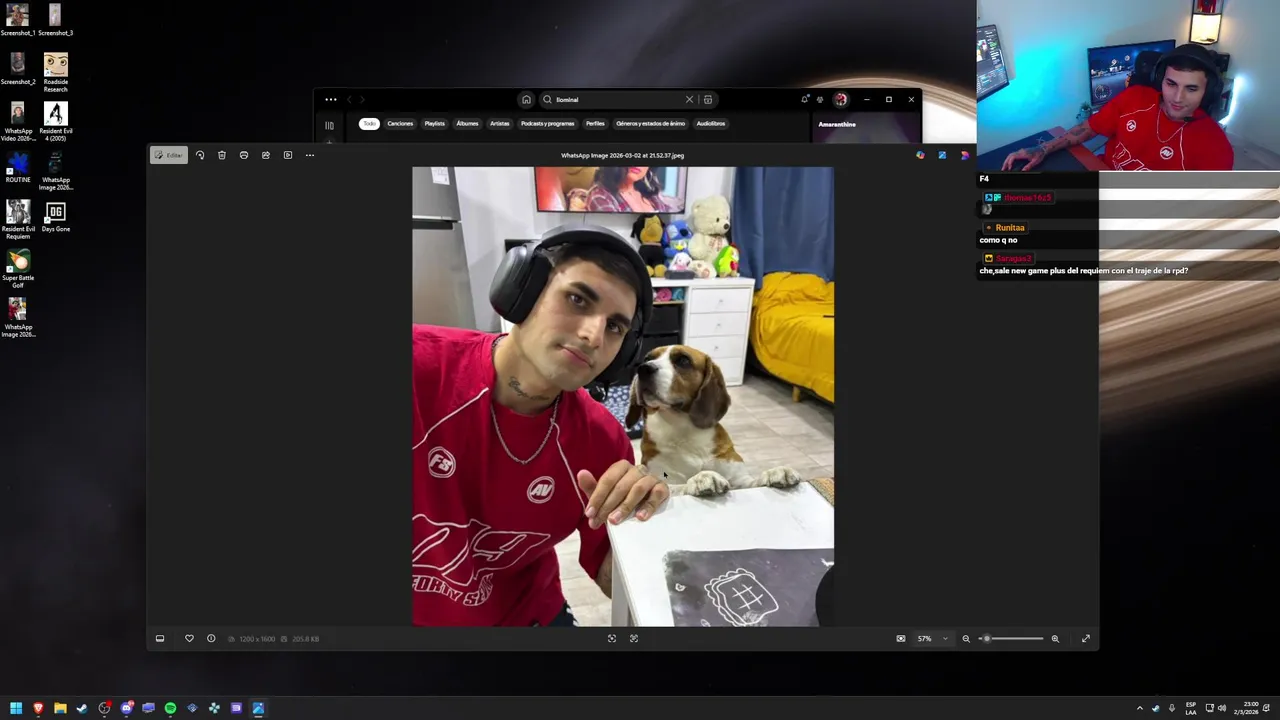Show file info with the info icon
Image resolution: width=1280 pixels, height=720 pixels.
211,638
